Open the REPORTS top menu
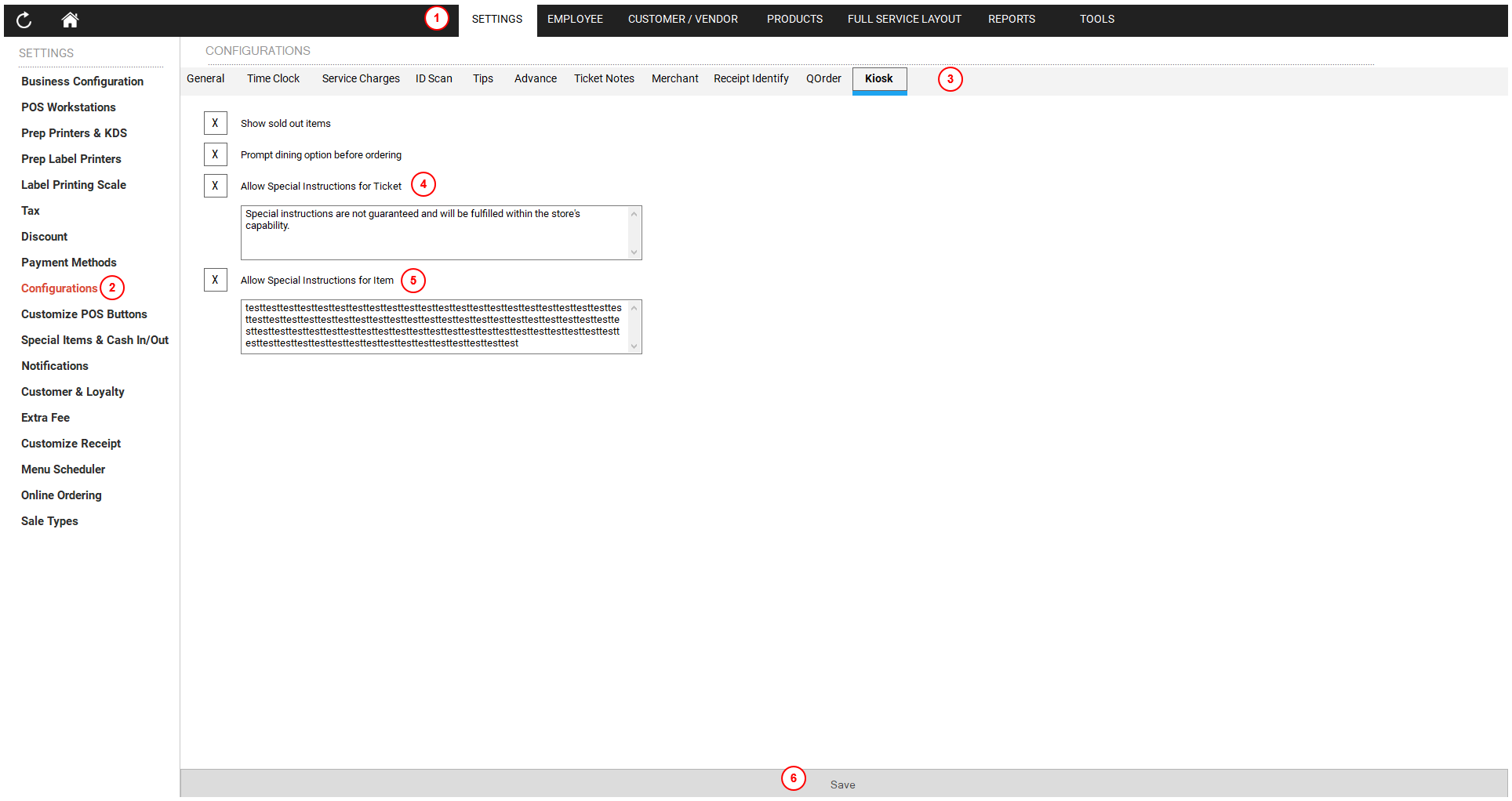The width and height of the screenshot is (1512, 801). (1011, 20)
